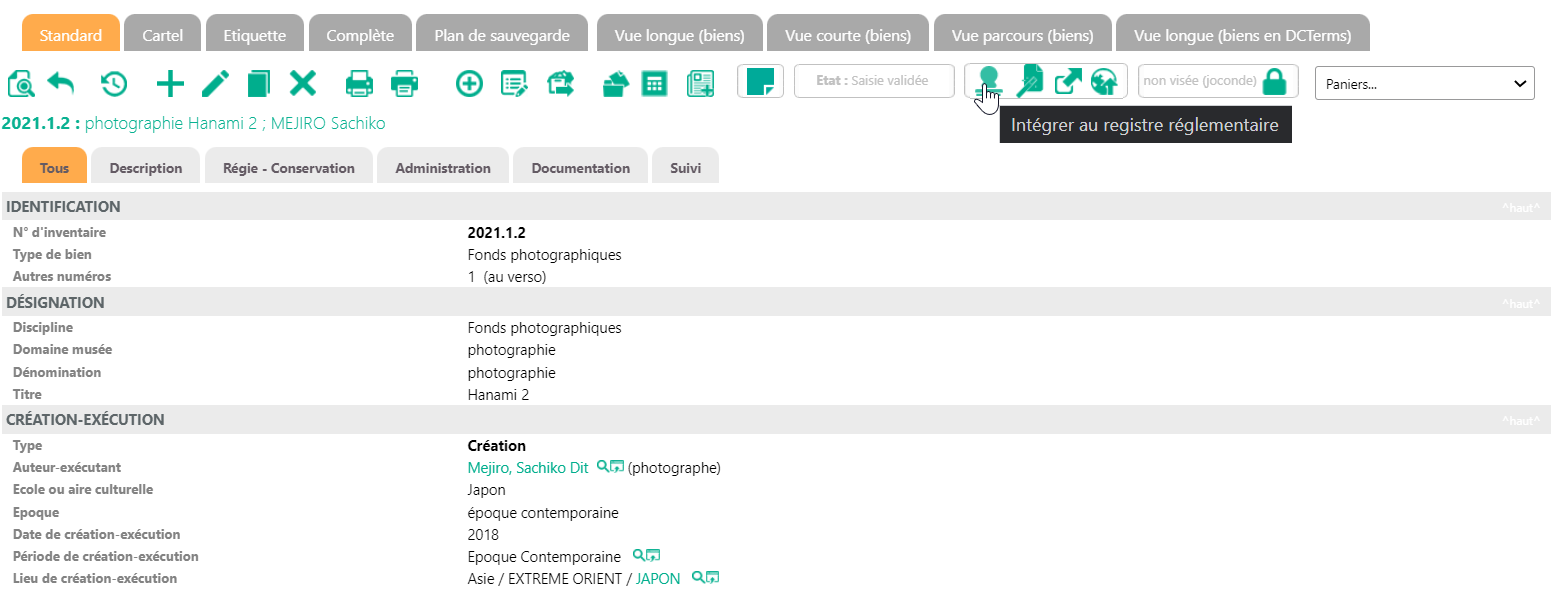Image resolution: width=1560 pixels, height=589 pixels.
Task: Open the Plan de sauvegarde tab
Action: click(x=502, y=35)
